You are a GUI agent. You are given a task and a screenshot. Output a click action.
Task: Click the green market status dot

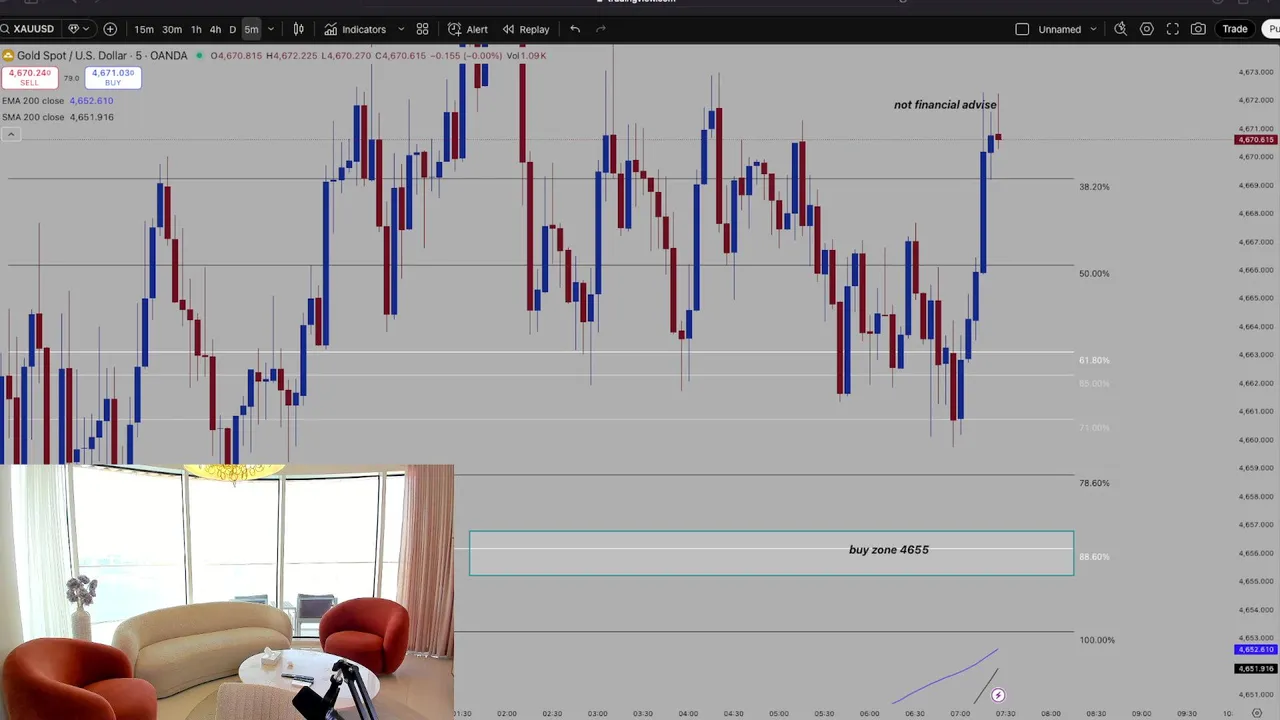pos(200,56)
